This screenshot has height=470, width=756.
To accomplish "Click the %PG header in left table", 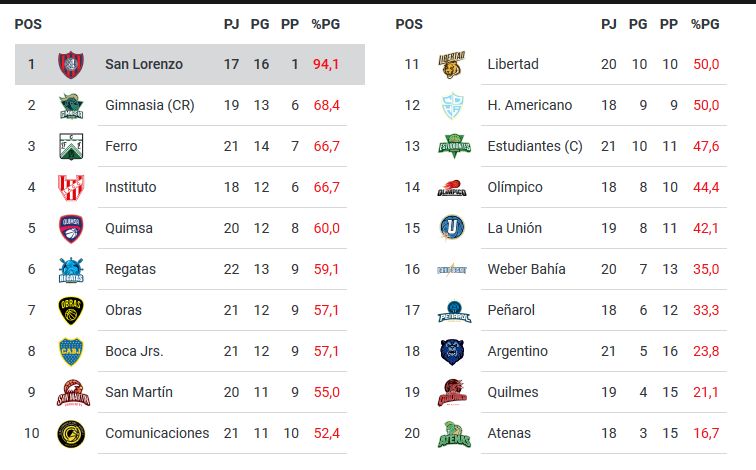I will (x=325, y=24).
